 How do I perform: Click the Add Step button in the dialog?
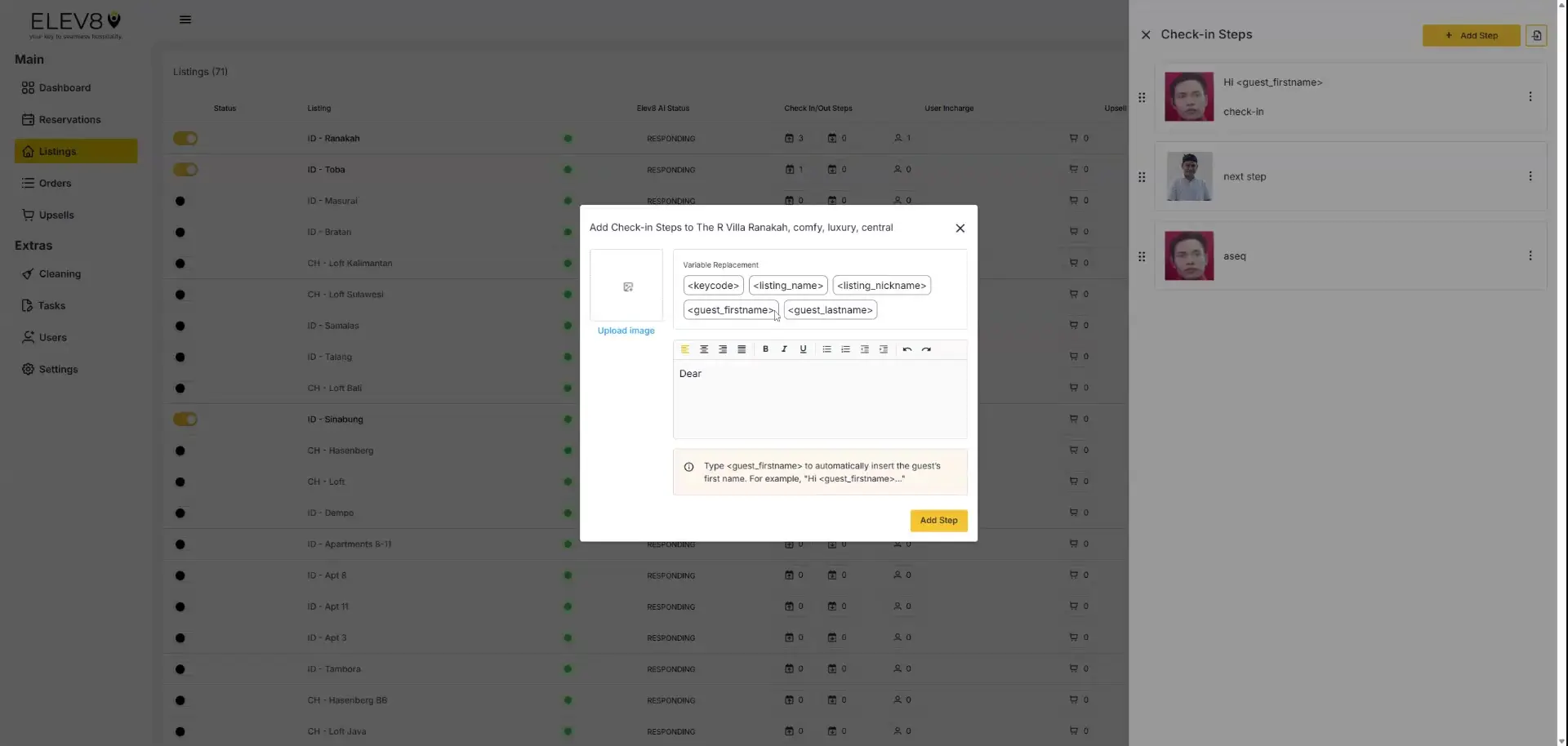click(938, 521)
